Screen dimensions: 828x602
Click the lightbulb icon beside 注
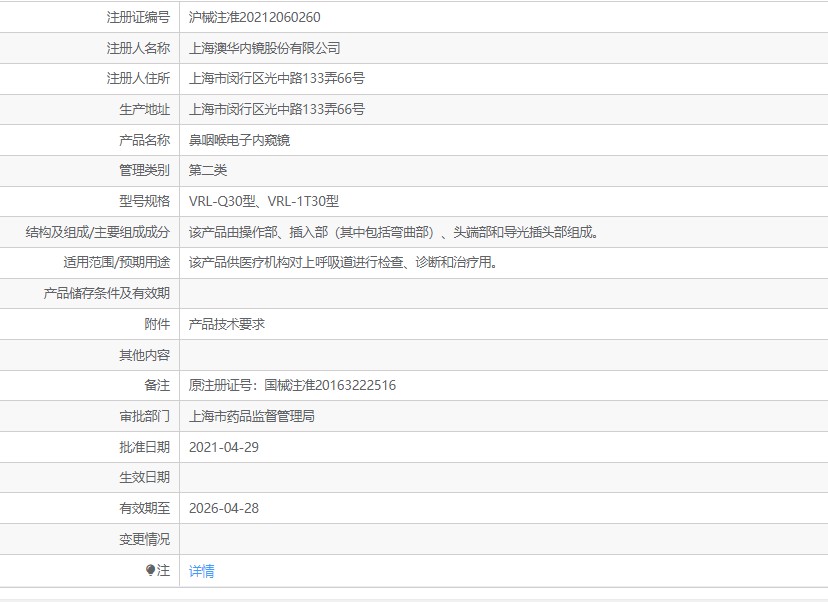coord(150,570)
